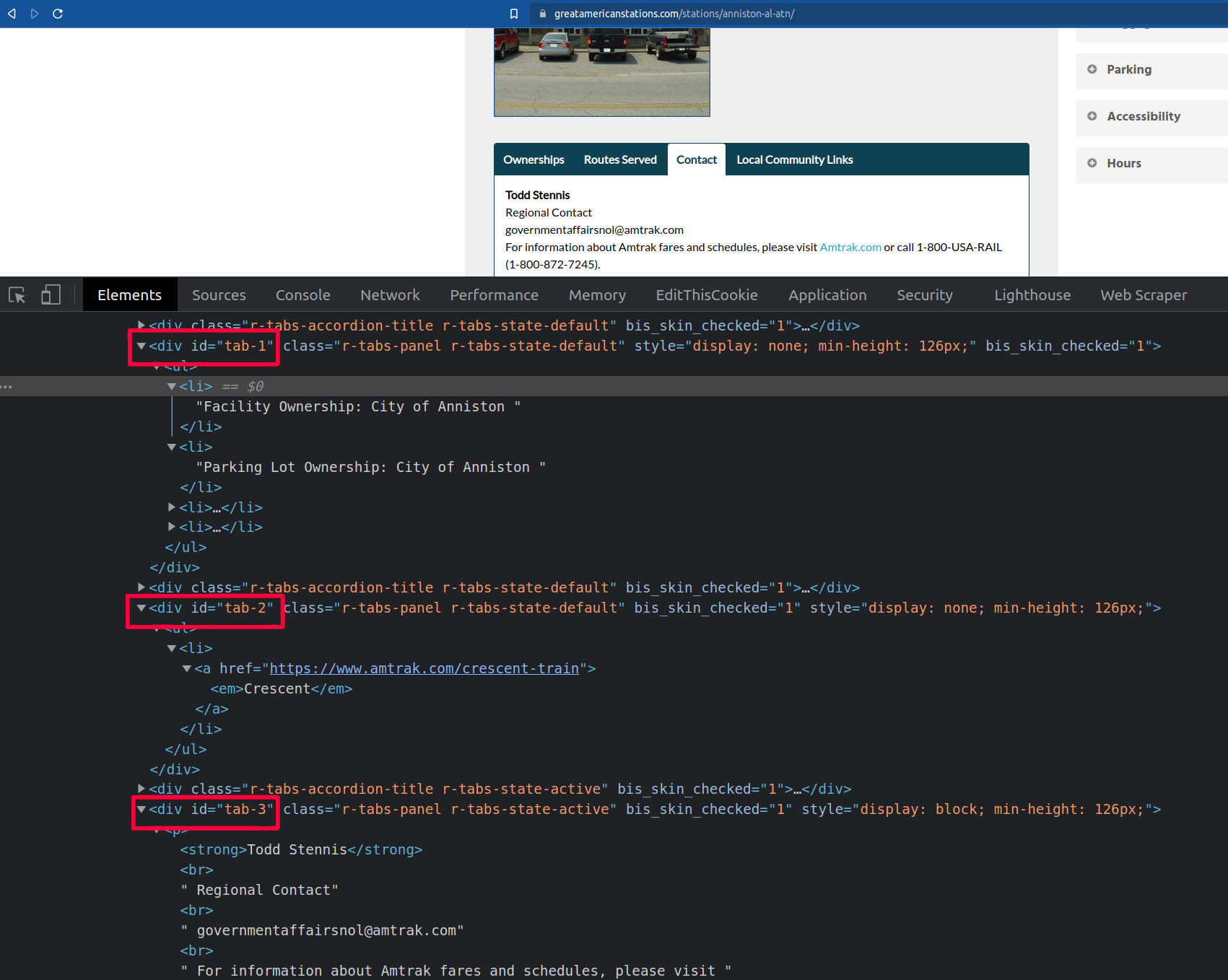This screenshot has height=980, width=1228.
Task: Expand the r-tabs-state-active accordion-title div
Action: 141,789
